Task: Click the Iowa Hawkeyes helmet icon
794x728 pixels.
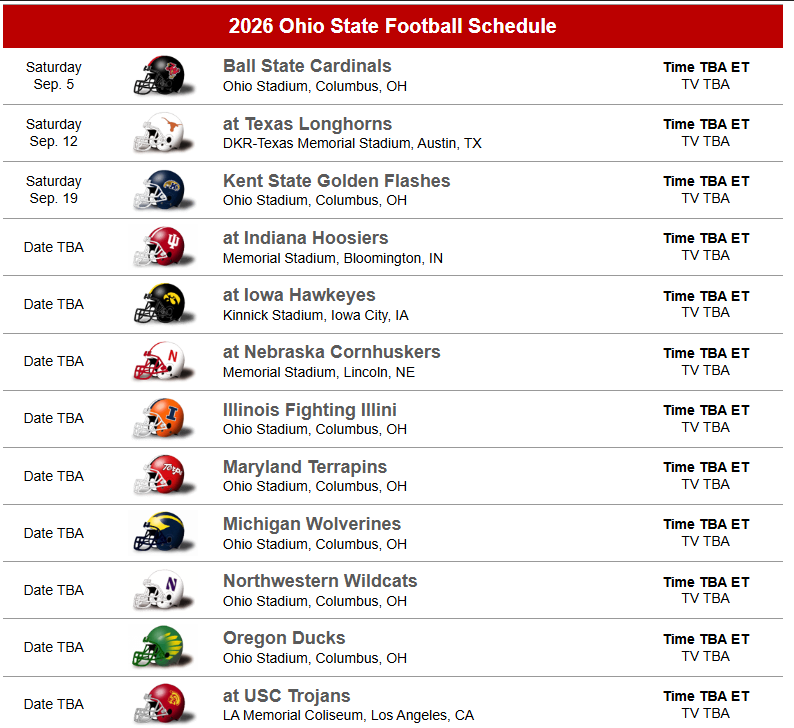Action: 158,304
